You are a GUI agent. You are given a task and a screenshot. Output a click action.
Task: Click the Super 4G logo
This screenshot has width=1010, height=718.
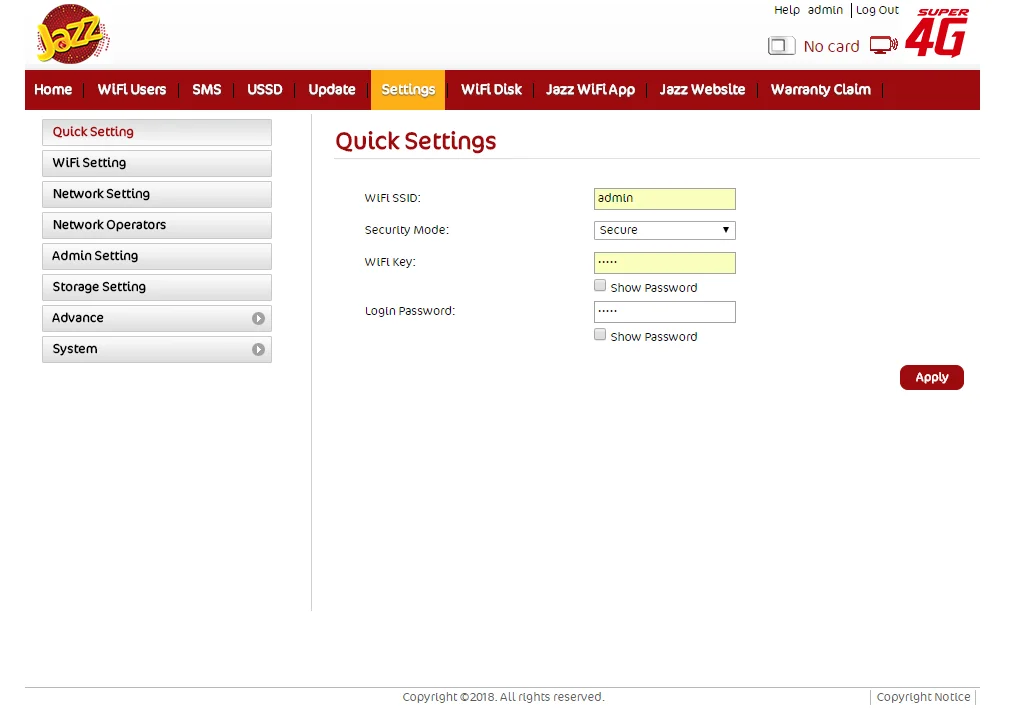pyautogui.click(x=942, y=33)
